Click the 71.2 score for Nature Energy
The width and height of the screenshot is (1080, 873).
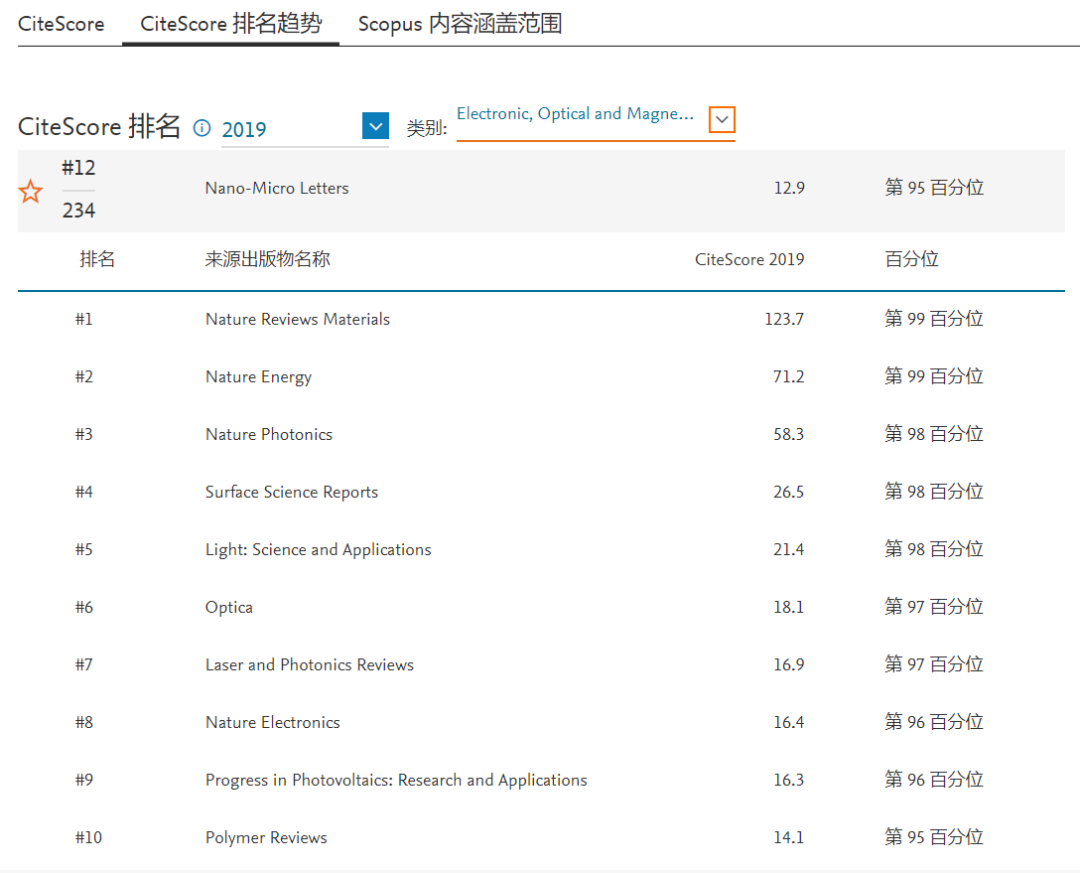pos(788,377)
